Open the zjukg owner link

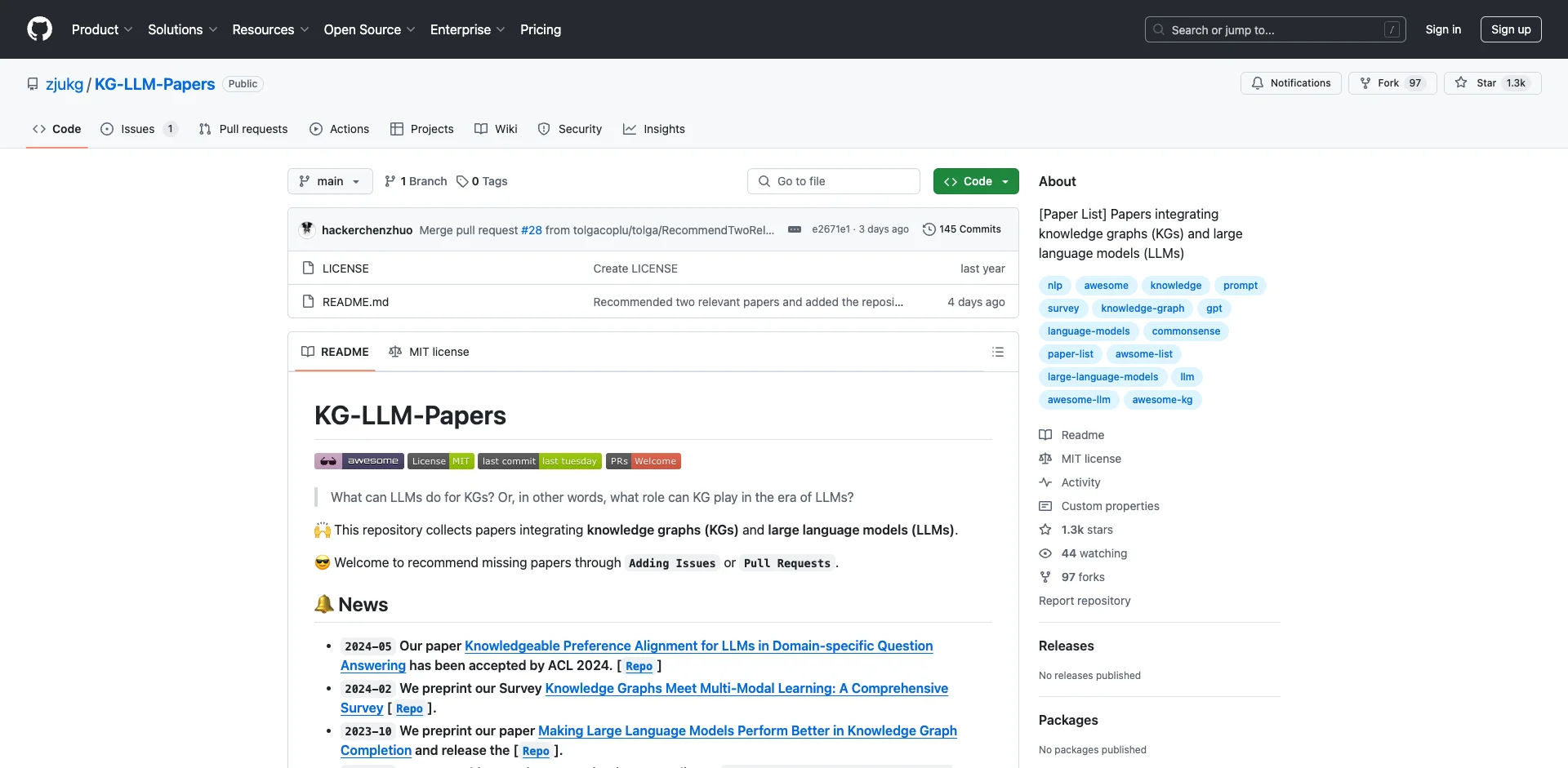[x=65, y=84]
